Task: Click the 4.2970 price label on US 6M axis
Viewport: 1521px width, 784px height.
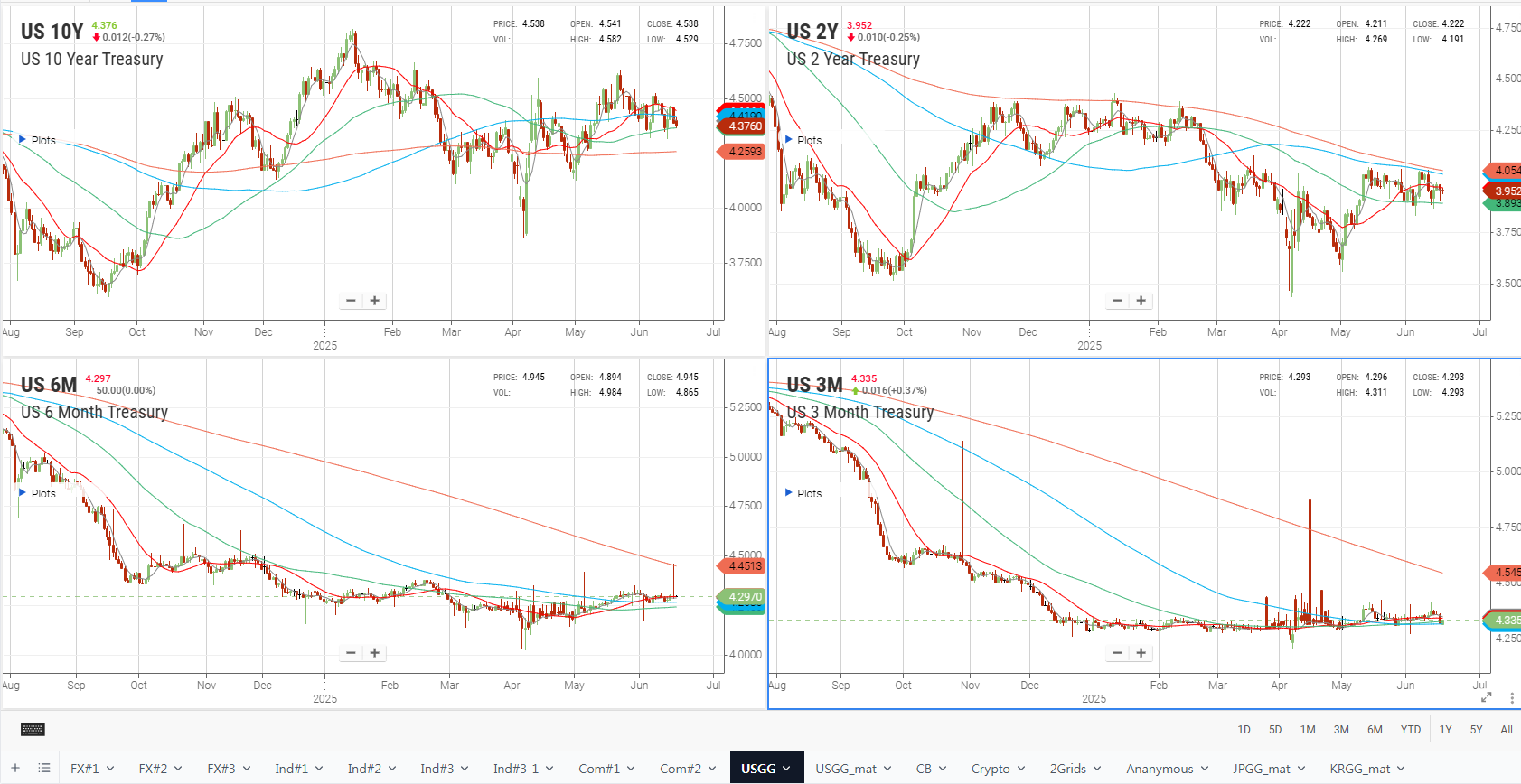Action: pos(741,597)
